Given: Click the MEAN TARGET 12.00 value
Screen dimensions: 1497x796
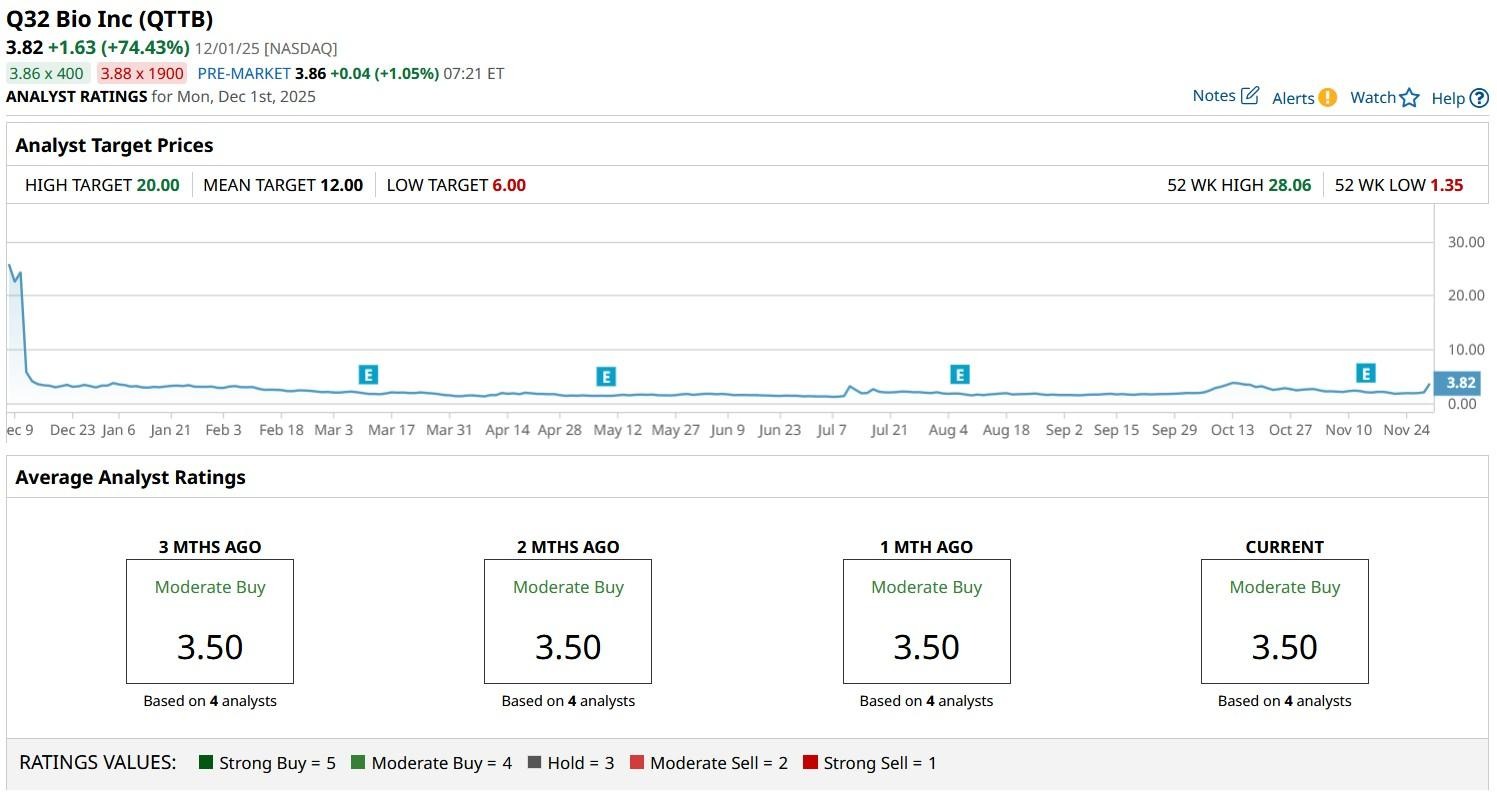Looking at the screenshot, I should [341, 185].
